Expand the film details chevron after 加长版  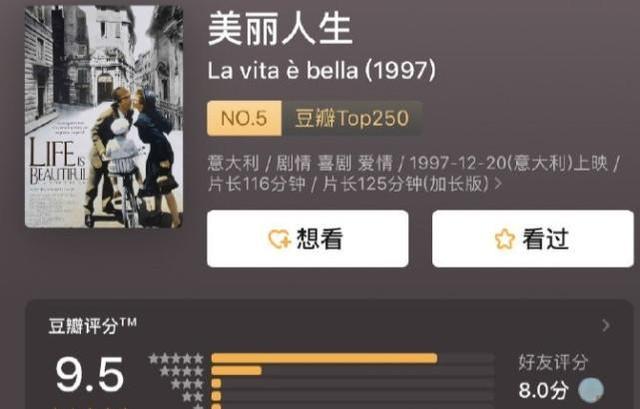point(498,184)
